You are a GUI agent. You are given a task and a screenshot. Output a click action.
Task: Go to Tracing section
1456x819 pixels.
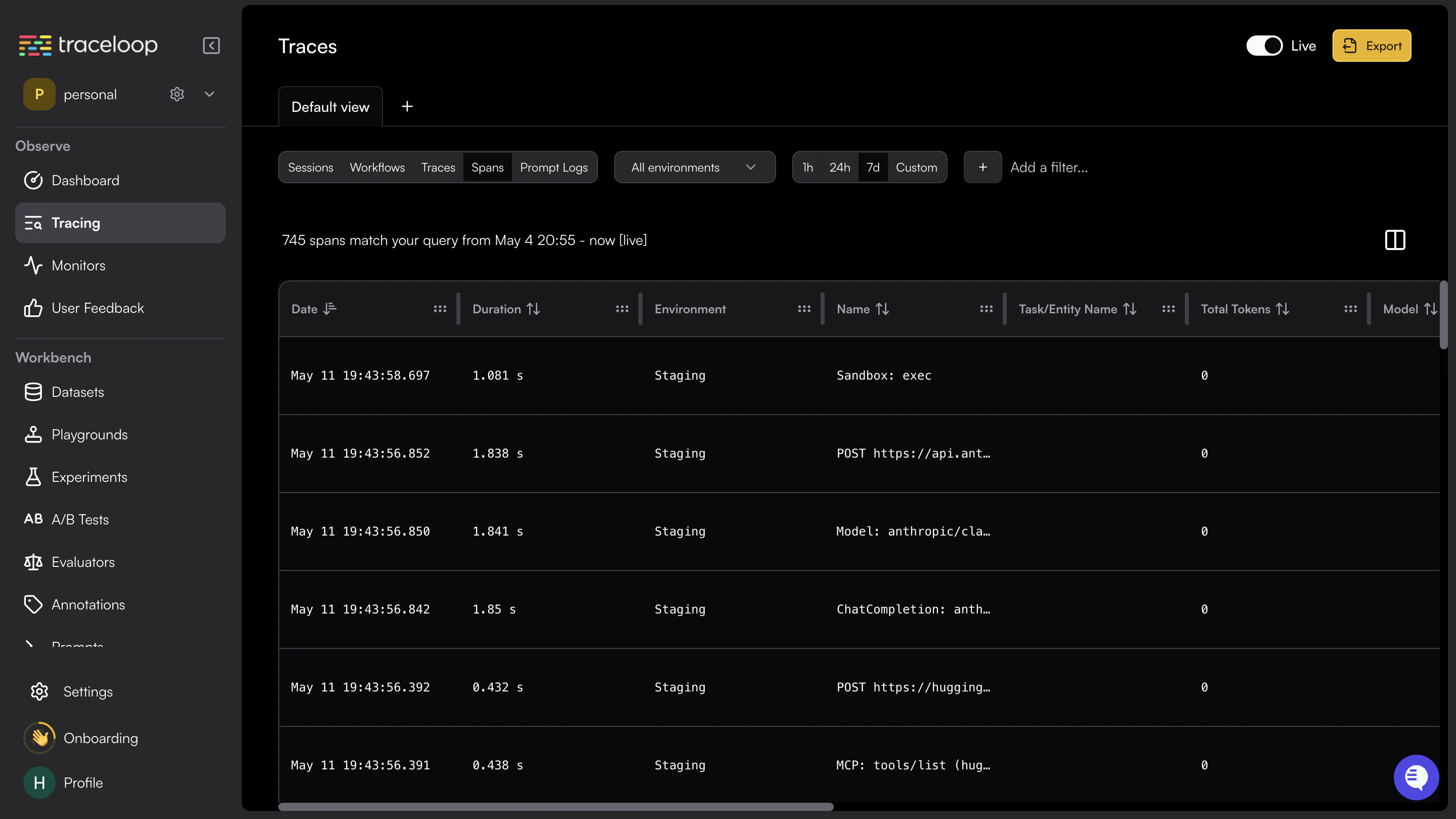[x=120, y=223]
